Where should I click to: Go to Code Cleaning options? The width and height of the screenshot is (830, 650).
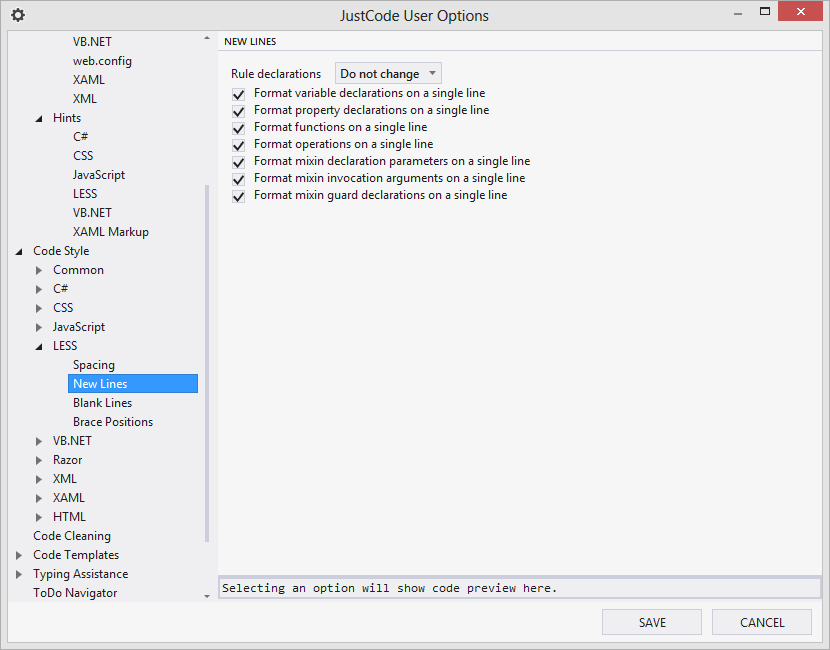point(72,536)
